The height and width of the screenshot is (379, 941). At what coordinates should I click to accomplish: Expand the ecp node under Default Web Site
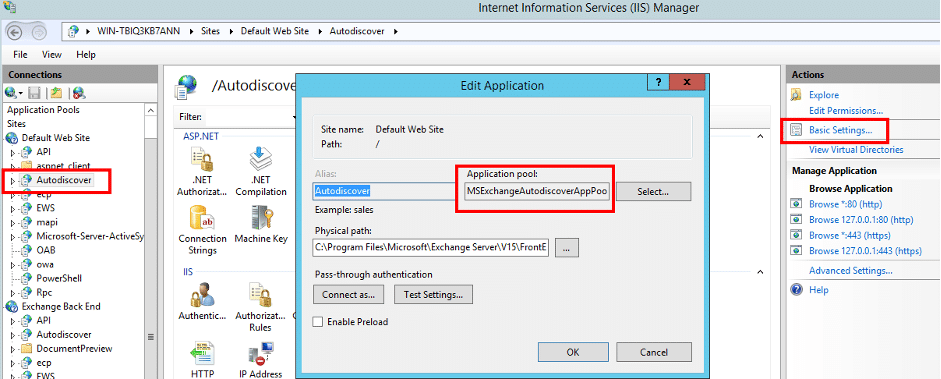coord(13,194)
